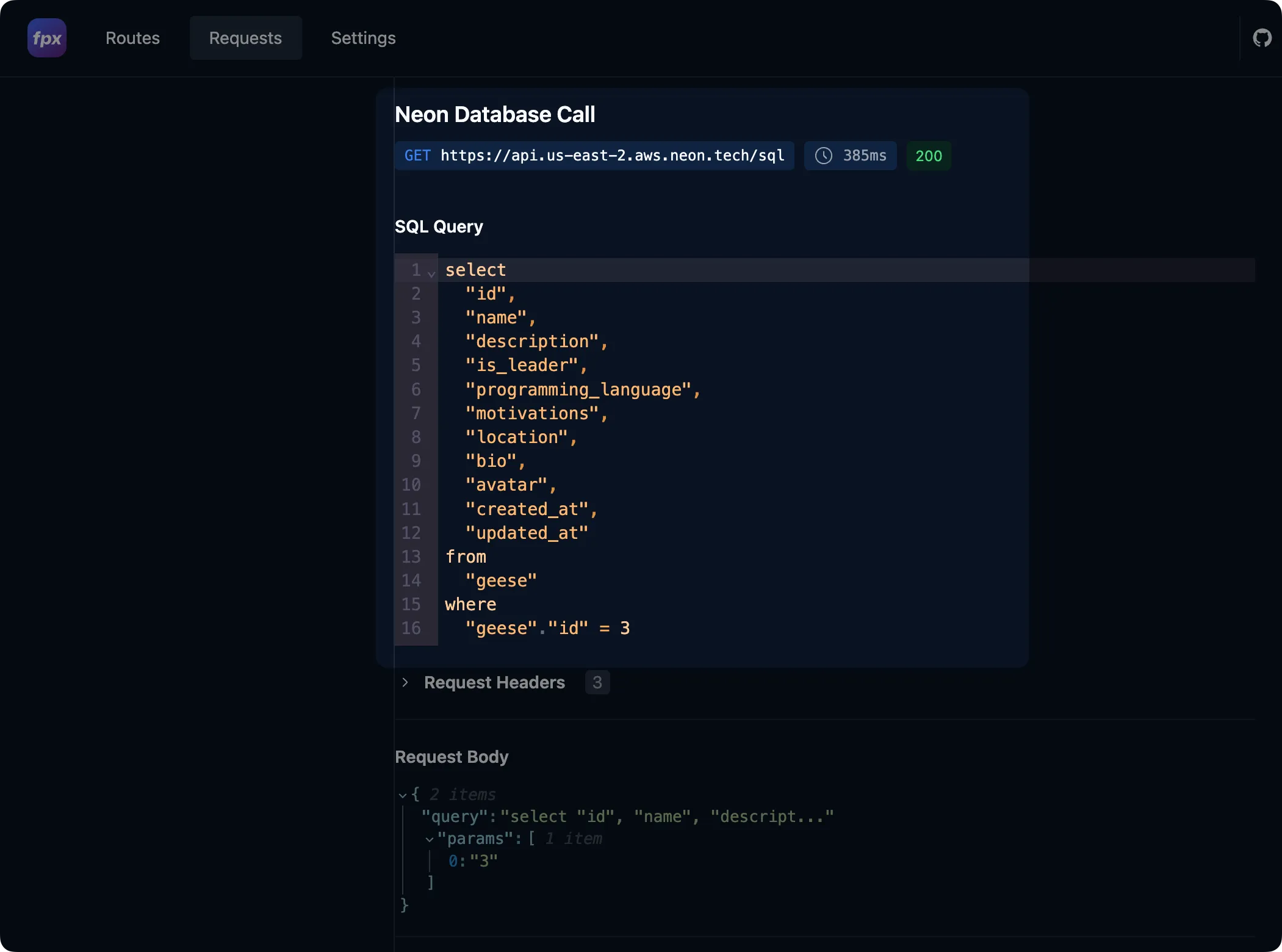Click the "updated_at" column line
1282x952 pixels.
527,533
